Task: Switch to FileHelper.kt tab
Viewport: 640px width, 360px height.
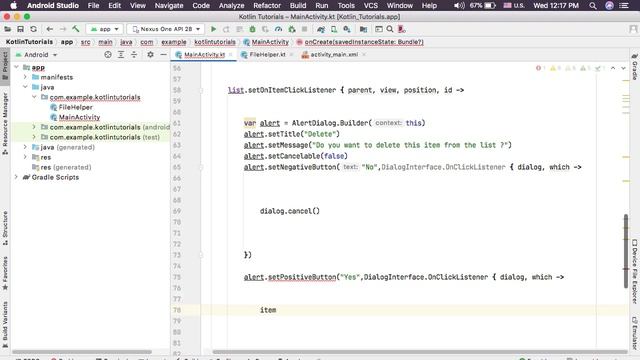Action: pos(267,55)
